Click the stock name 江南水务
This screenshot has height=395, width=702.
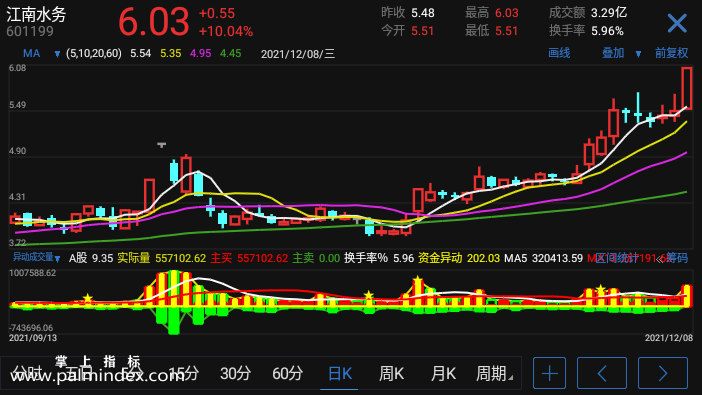pyautogui.click(x=36, y=15)
